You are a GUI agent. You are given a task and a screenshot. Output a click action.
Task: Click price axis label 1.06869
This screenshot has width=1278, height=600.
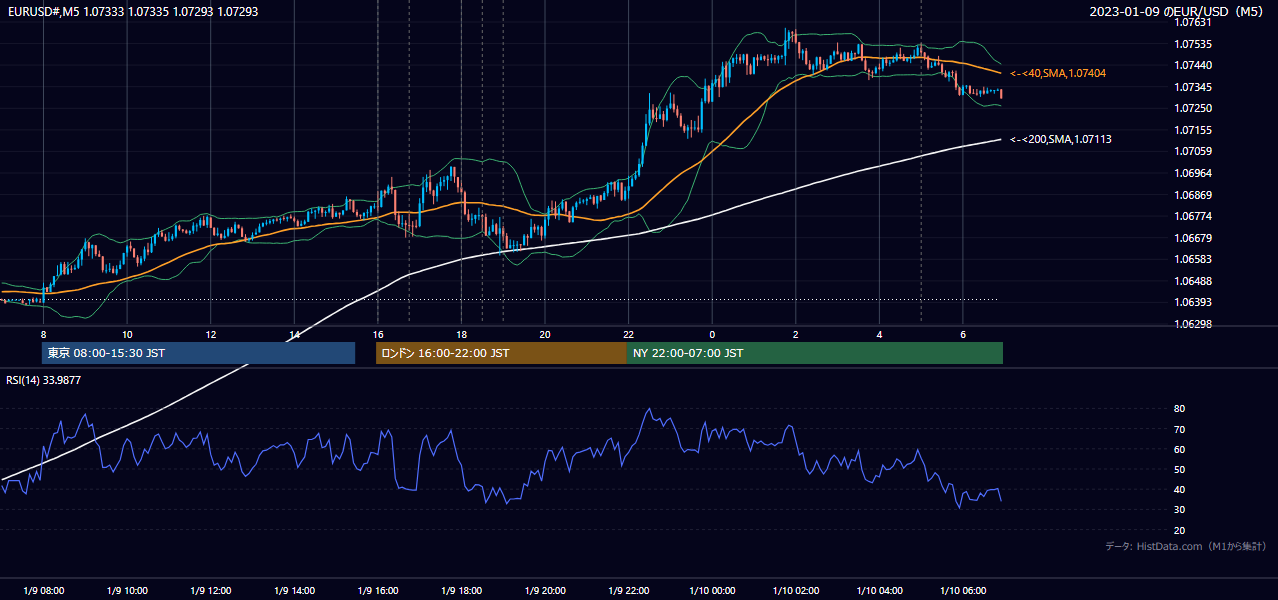[1193, 195]
